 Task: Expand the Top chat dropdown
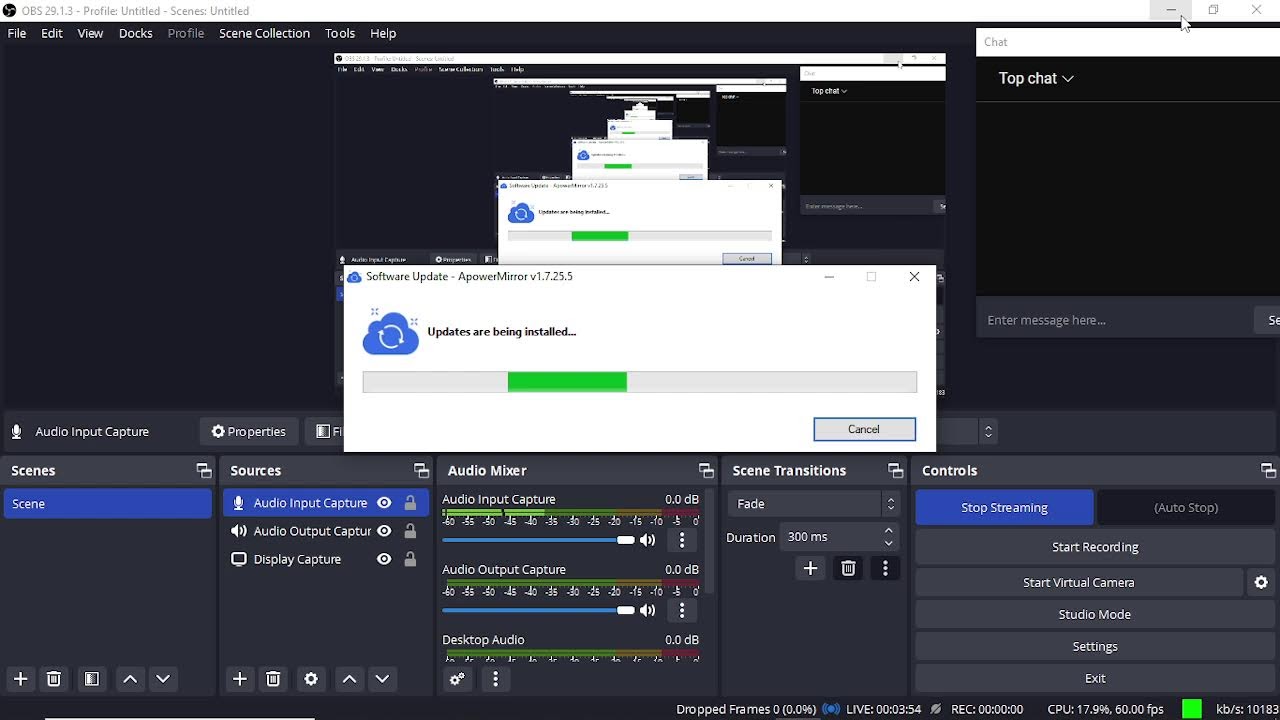[1036, 78]
